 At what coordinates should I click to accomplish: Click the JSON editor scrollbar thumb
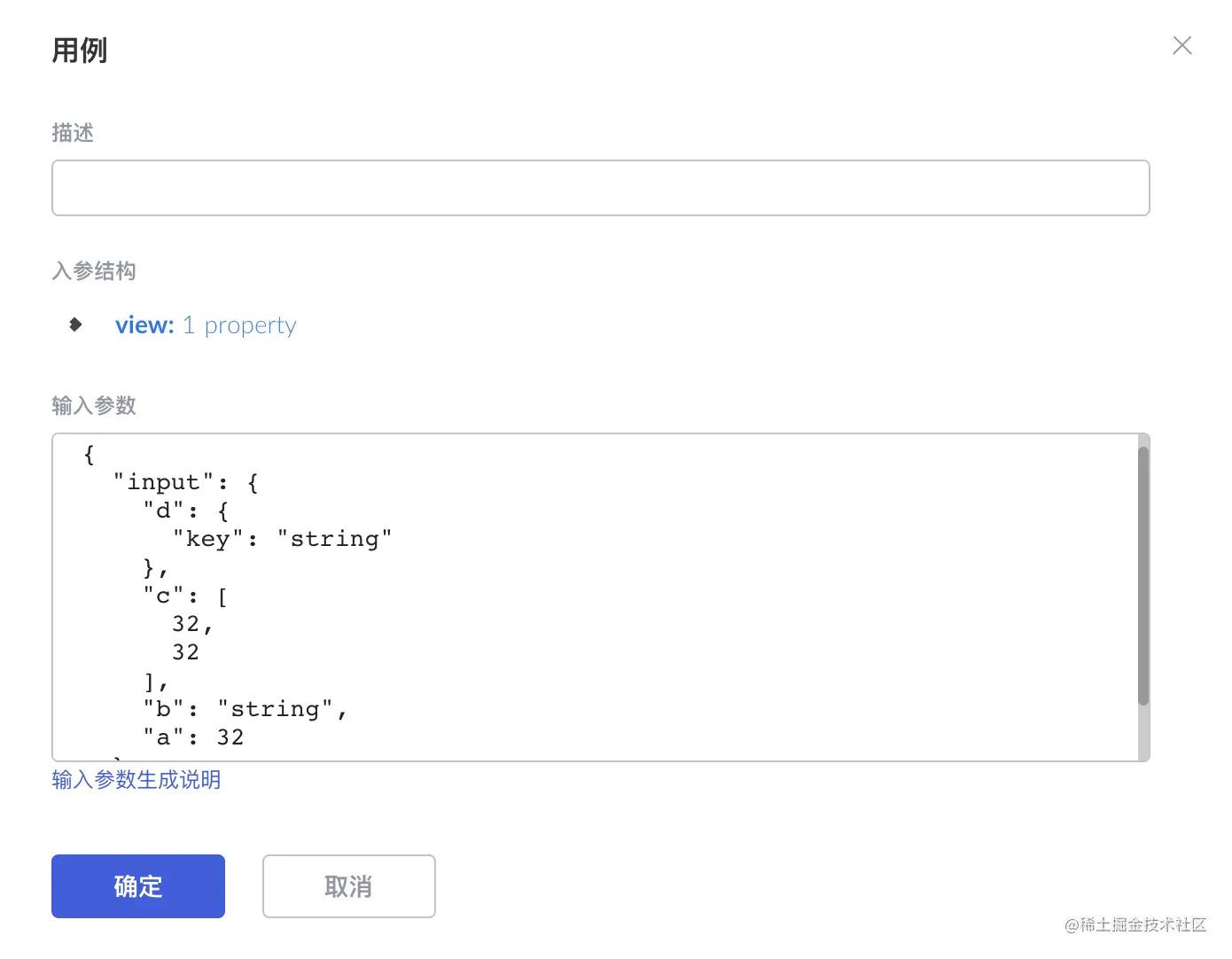click(x=1142, y=576)
